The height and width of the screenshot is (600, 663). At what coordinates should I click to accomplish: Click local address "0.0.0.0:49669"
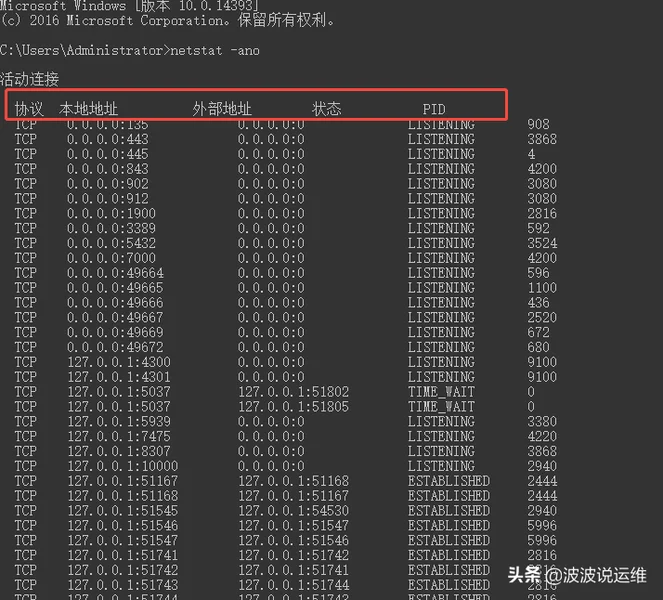pyautogui.click(x=115, y=332)
